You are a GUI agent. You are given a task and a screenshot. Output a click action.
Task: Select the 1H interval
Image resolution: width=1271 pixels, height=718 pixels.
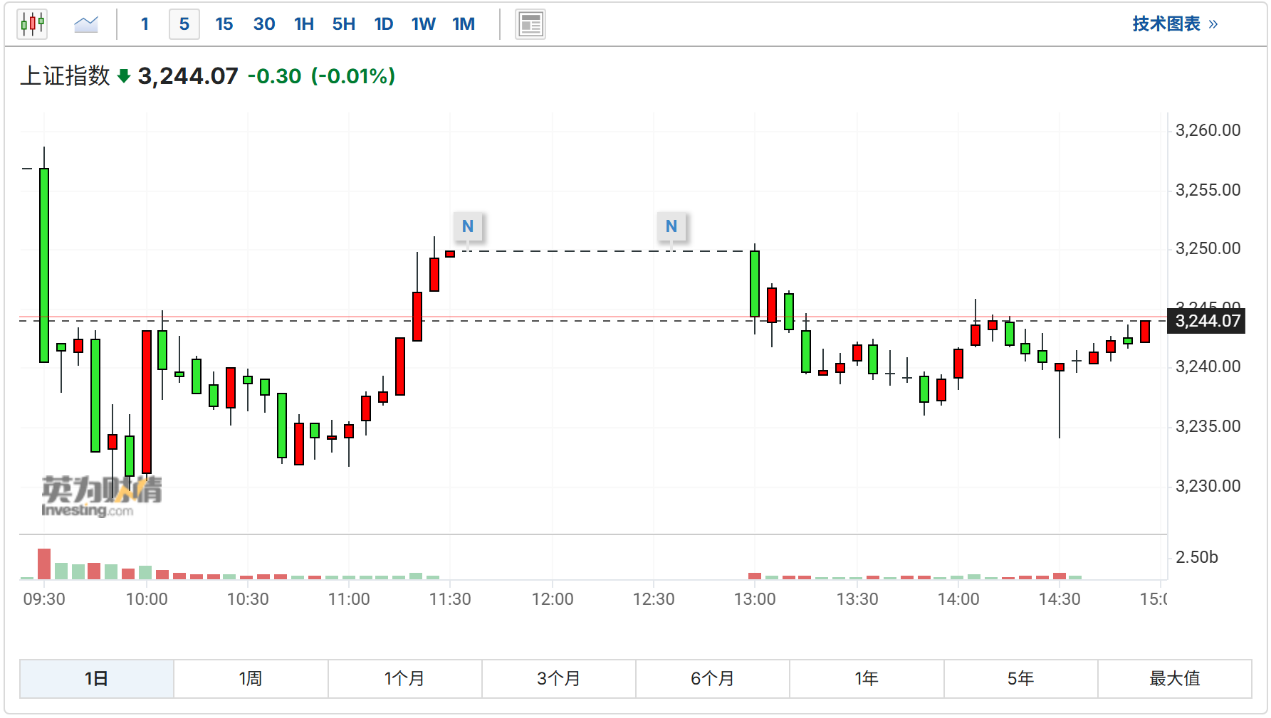tap(304, 24)
